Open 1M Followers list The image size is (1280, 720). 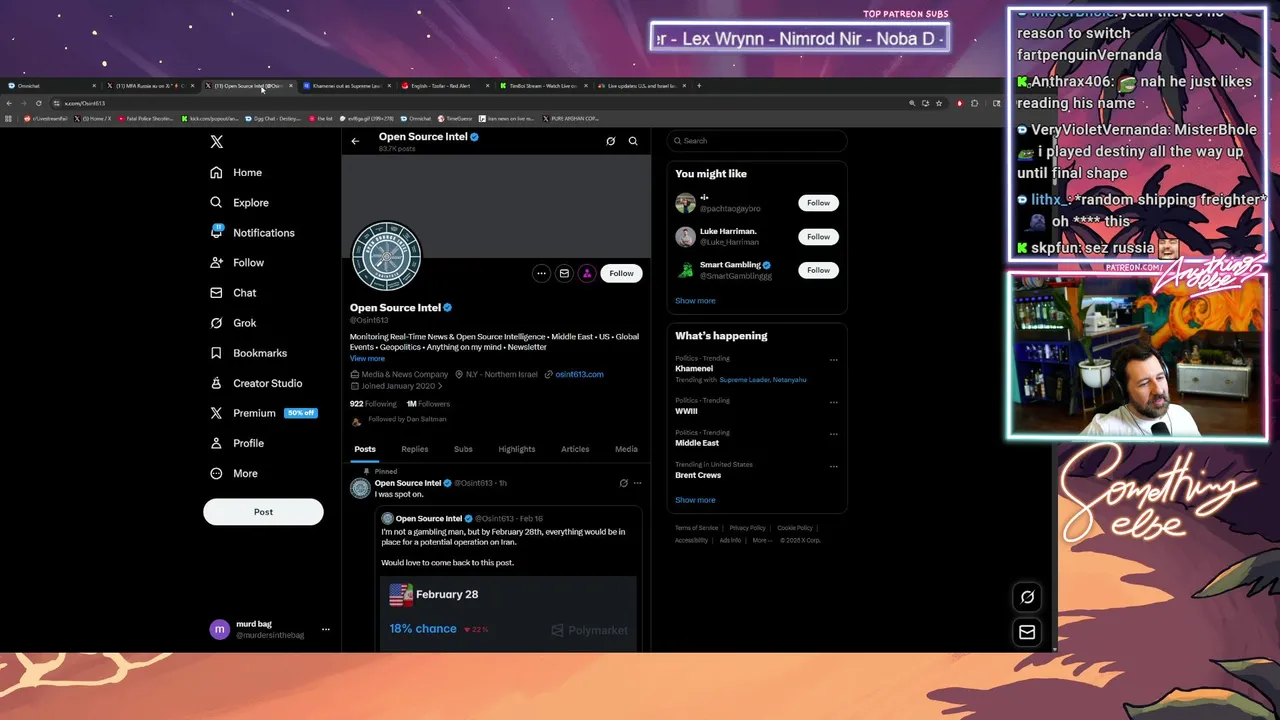coord(428,404)
